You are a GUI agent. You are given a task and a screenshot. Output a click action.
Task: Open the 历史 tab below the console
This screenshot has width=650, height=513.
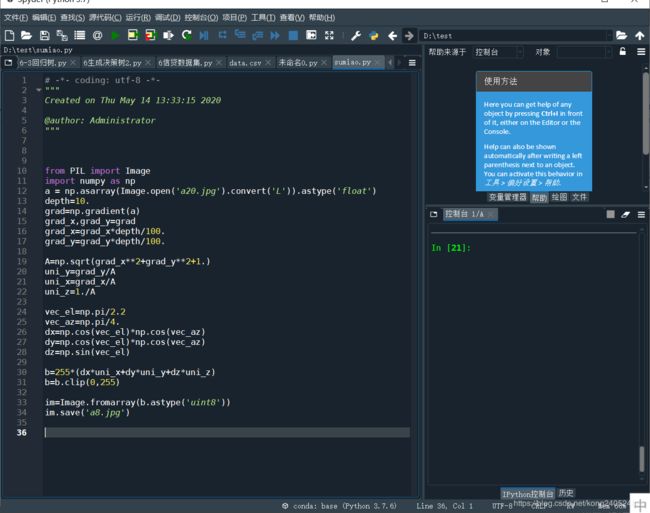coord(566,493)
